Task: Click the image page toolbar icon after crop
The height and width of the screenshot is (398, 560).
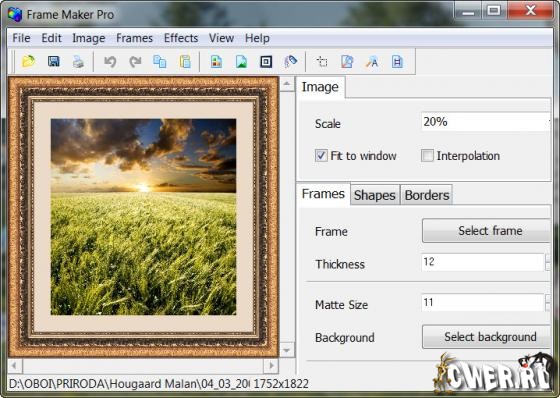Action: click(x=347, y=61)
